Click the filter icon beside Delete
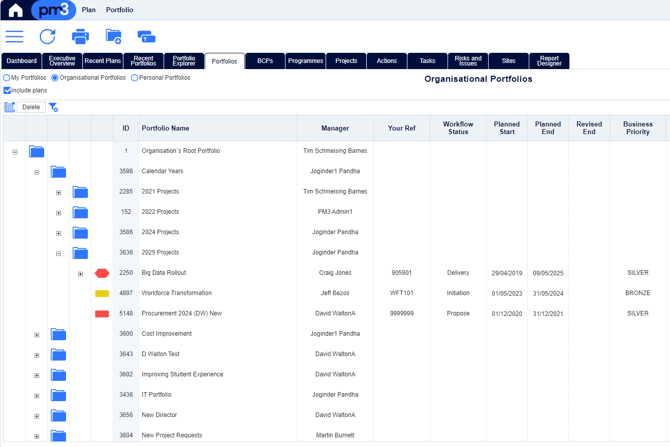 (x=53, y=107)
